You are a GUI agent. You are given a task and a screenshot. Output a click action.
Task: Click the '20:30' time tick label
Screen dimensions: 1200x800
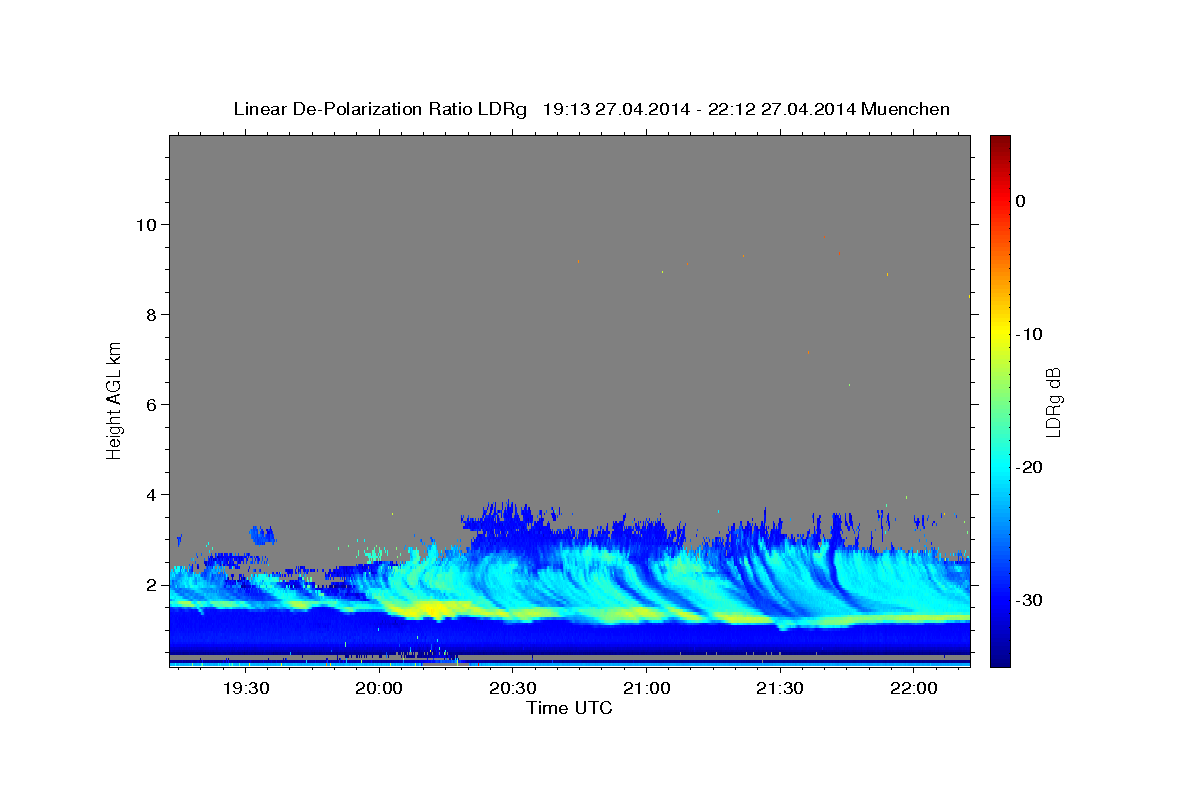[x=512, y=688]
